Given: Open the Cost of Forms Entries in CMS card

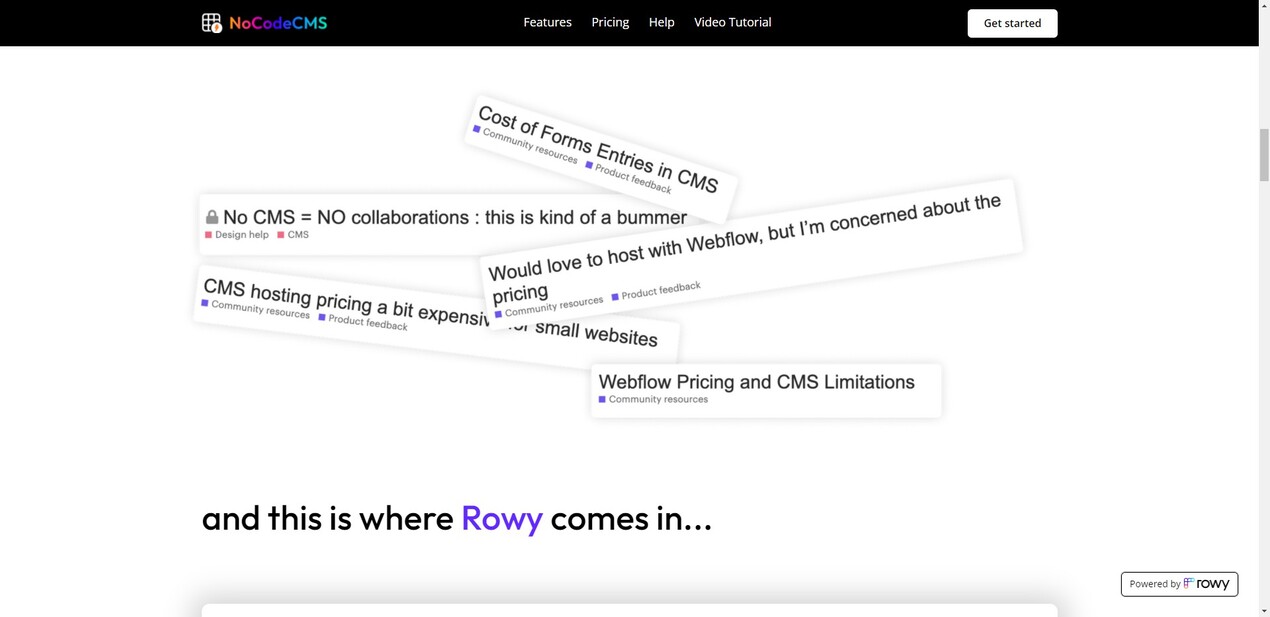Looking at the screenshot, I should (x=597, y=148).
